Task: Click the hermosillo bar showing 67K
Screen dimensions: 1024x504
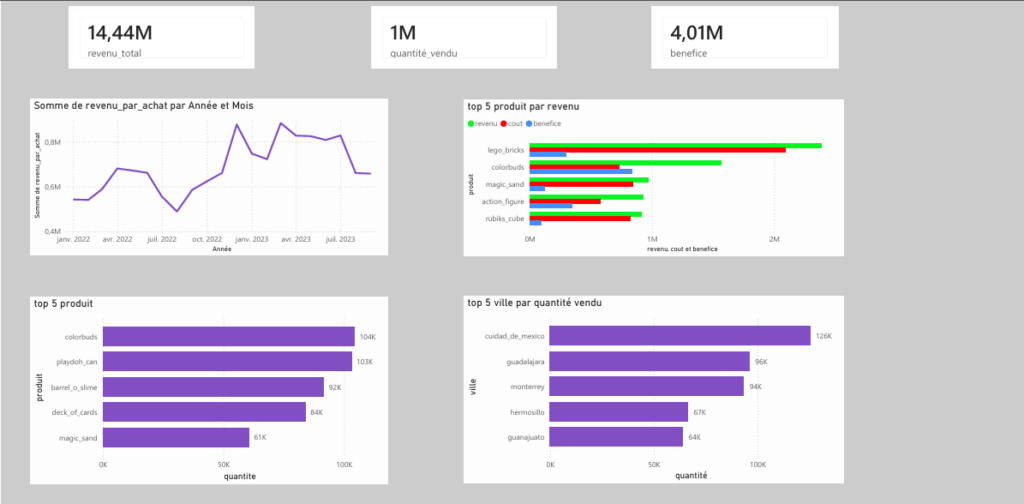Action: pyautogui.click(x=618, y=412)
